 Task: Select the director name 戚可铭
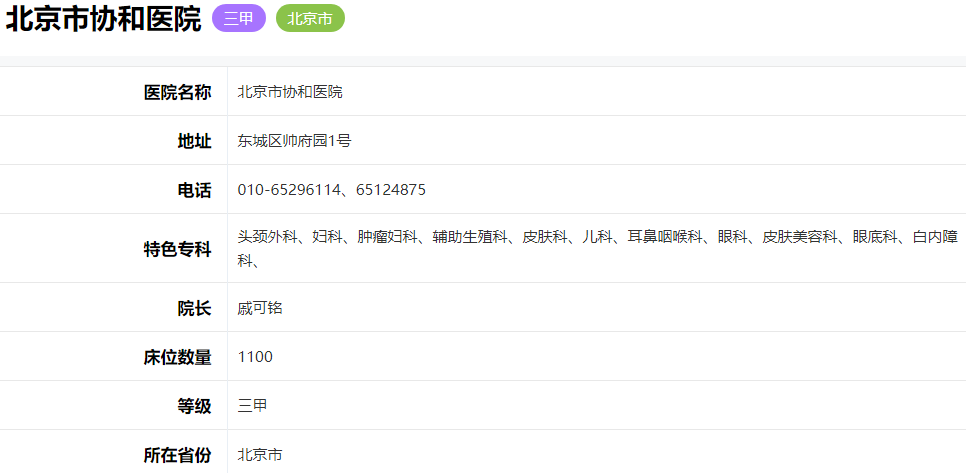point(260,308)
